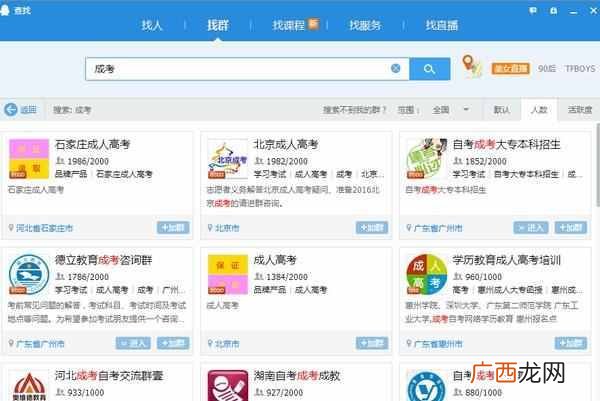Screen dimensions: 600x401
Task: Open the 湖南自考成考成教 avatar
Action: pos(228,385)
